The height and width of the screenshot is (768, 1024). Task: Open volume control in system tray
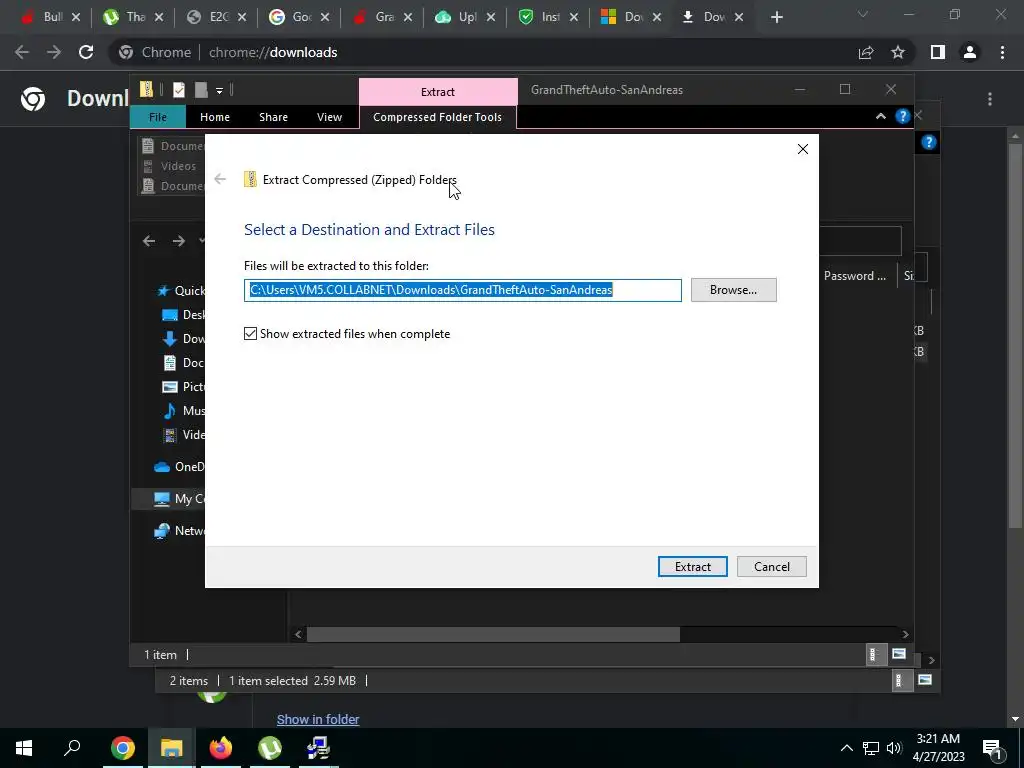pos(894,748)
